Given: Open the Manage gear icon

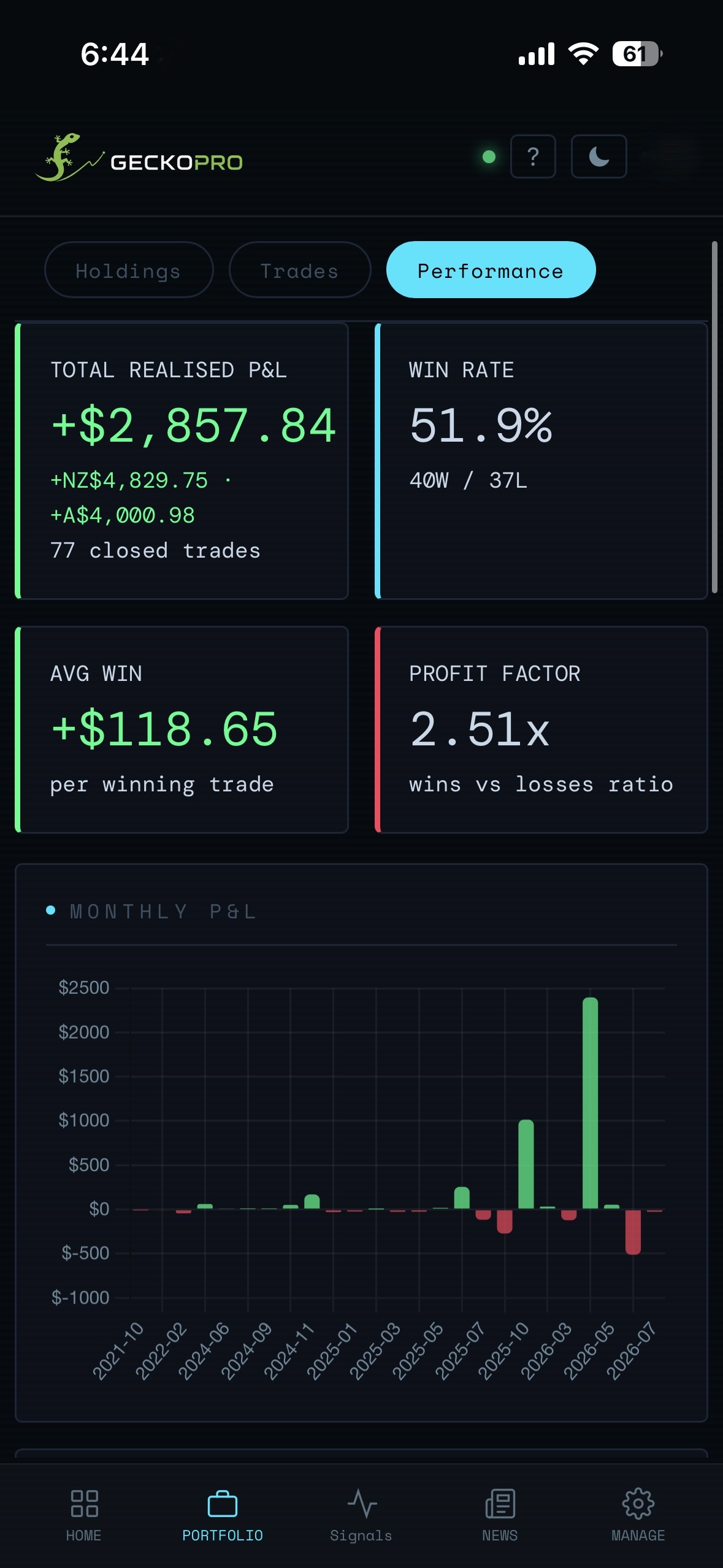Looking at the screenshot, I should [638, 1504].
